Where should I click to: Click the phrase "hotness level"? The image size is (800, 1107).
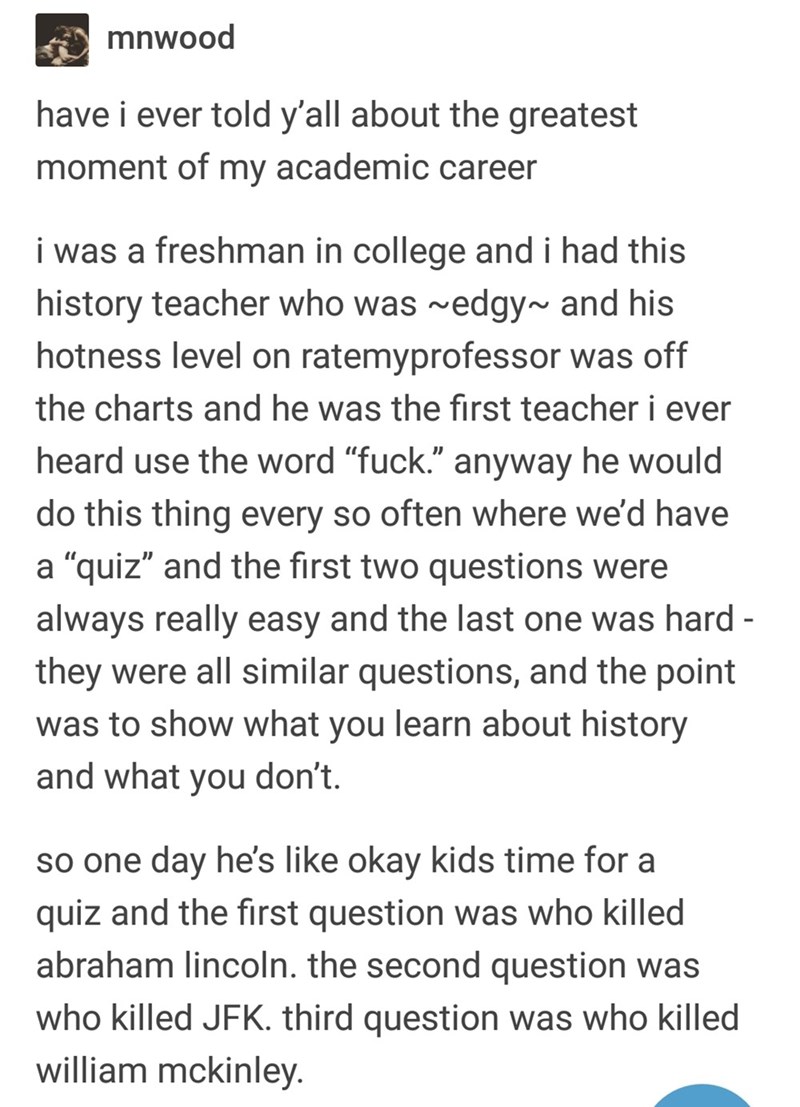pyautogui.click(x=144, y=358)
